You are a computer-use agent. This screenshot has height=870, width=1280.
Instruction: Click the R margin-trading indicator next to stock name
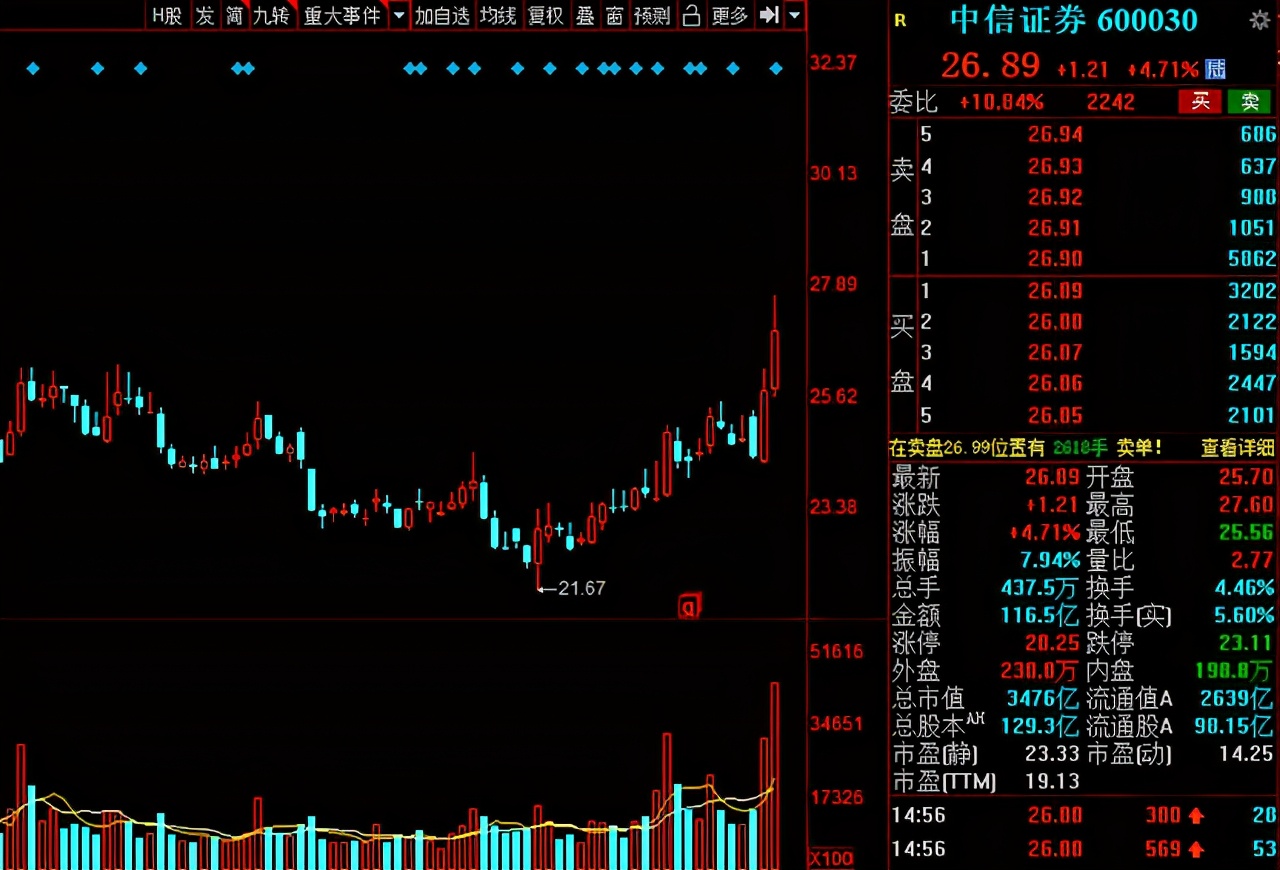[899, 21]
